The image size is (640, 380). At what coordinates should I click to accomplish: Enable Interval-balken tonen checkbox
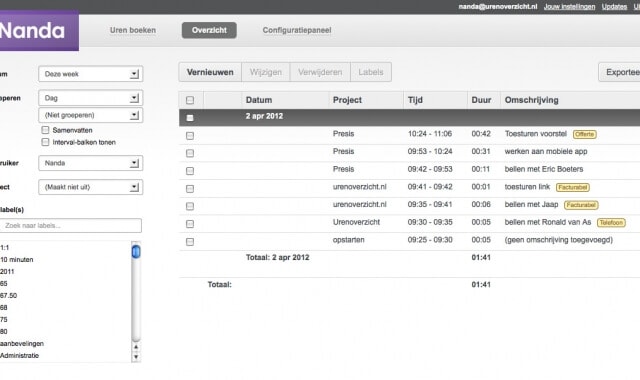45,142
